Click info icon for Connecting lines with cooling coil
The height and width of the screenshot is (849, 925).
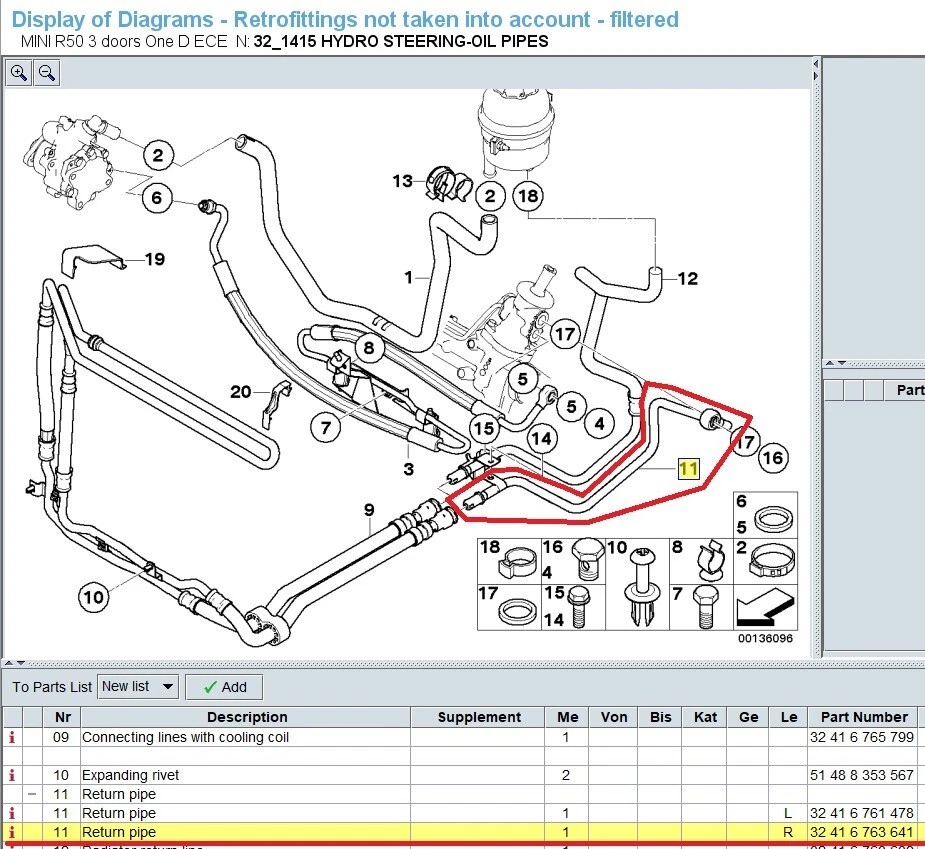pyautogui.click(x=11, y=737)
